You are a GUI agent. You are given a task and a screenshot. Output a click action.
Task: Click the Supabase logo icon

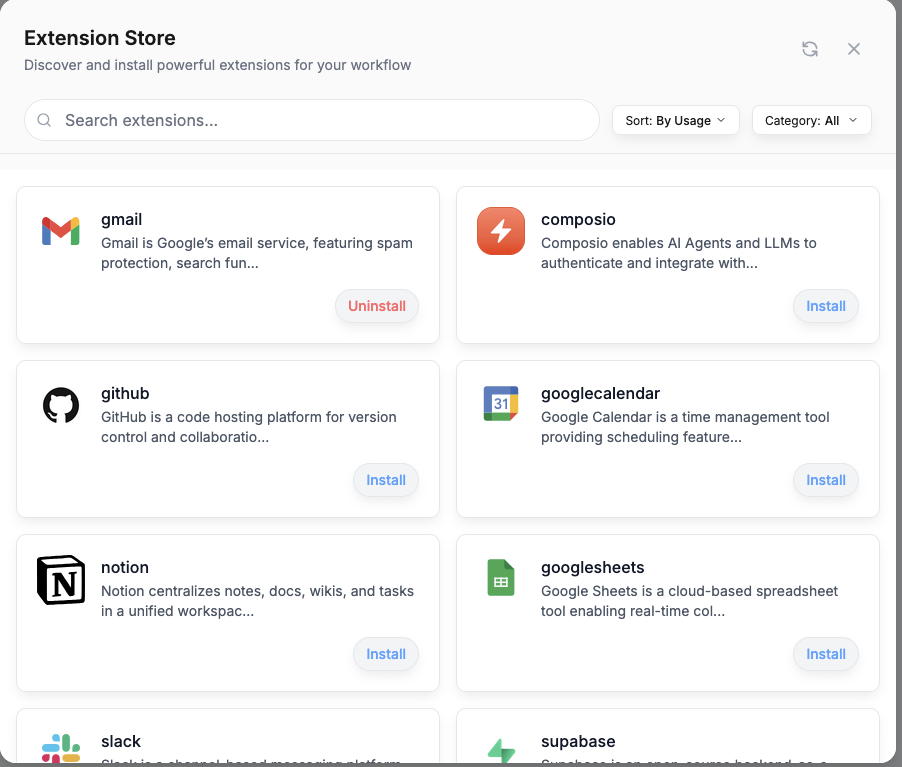(501, 751)
